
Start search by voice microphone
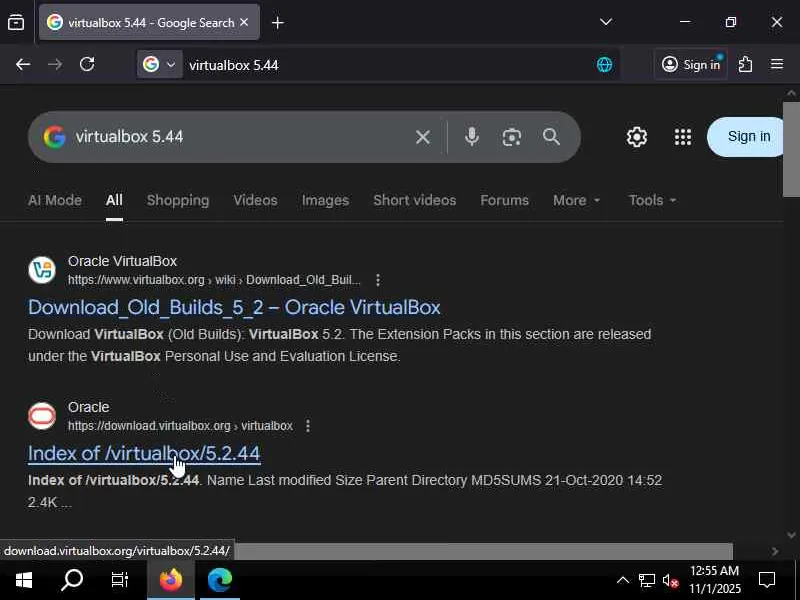point(472,137)
